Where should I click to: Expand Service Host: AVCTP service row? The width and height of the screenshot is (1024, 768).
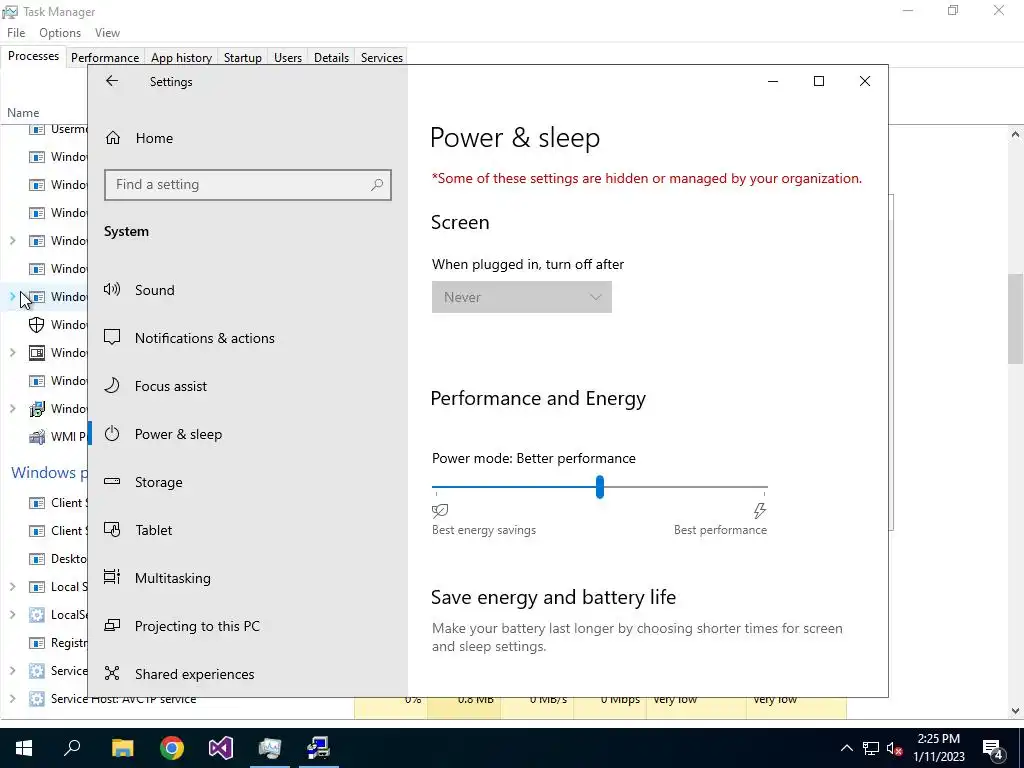click(12, 699)
